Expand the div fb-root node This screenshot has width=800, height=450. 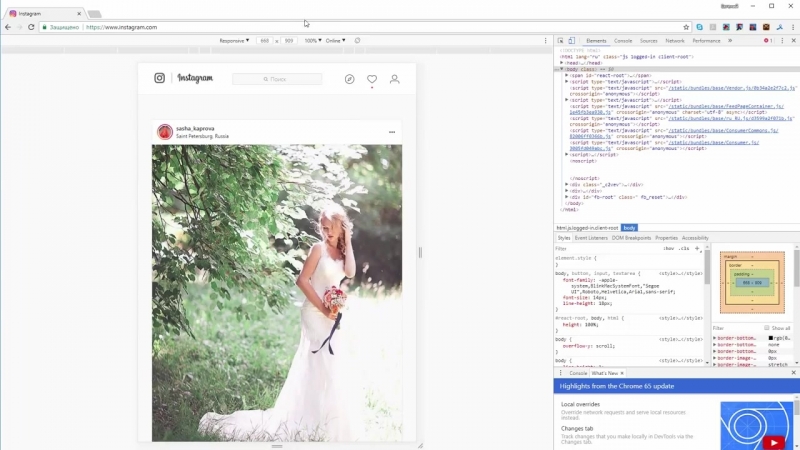(567, 197)
